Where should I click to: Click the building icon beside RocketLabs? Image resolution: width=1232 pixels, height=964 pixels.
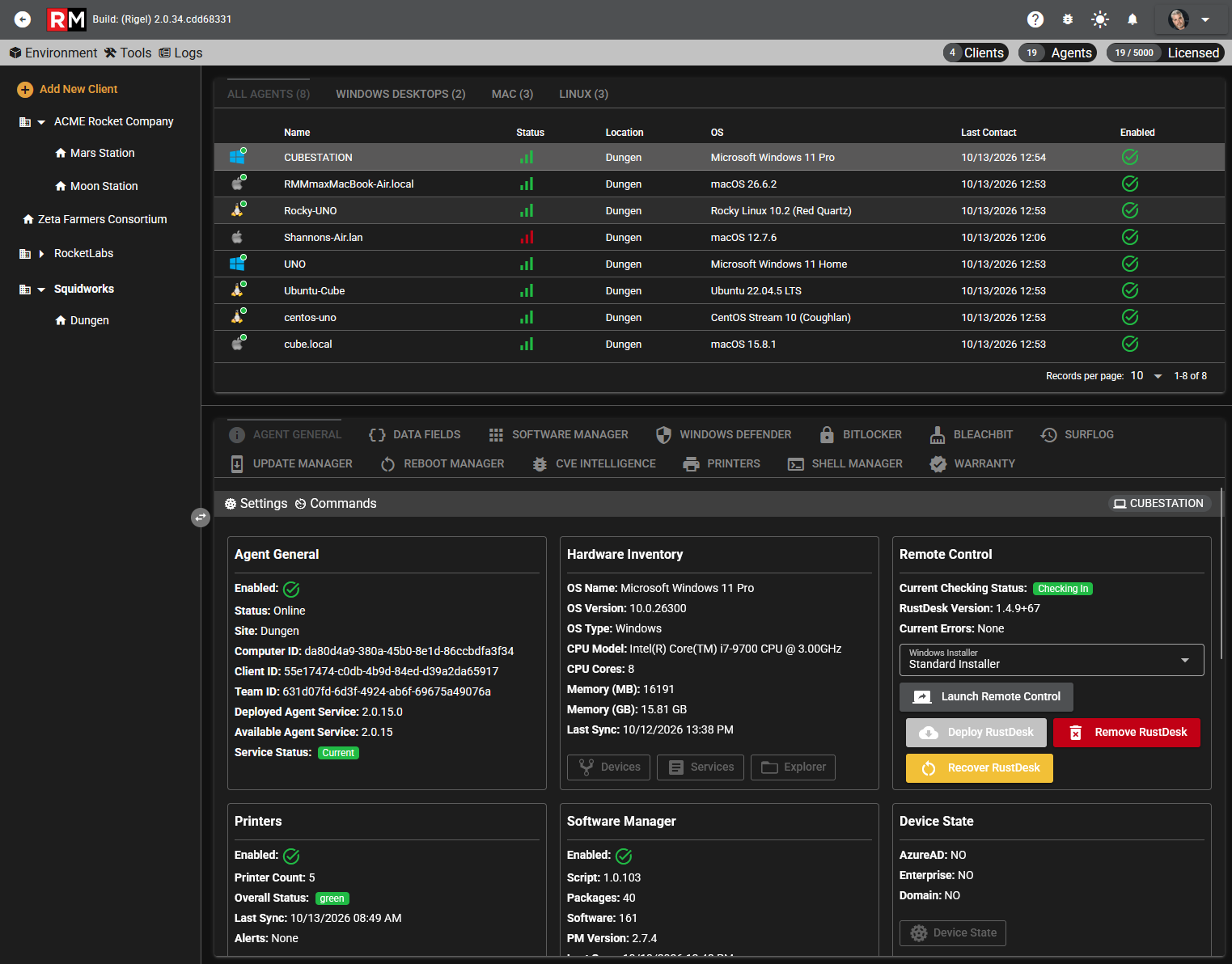click(25, 254)
